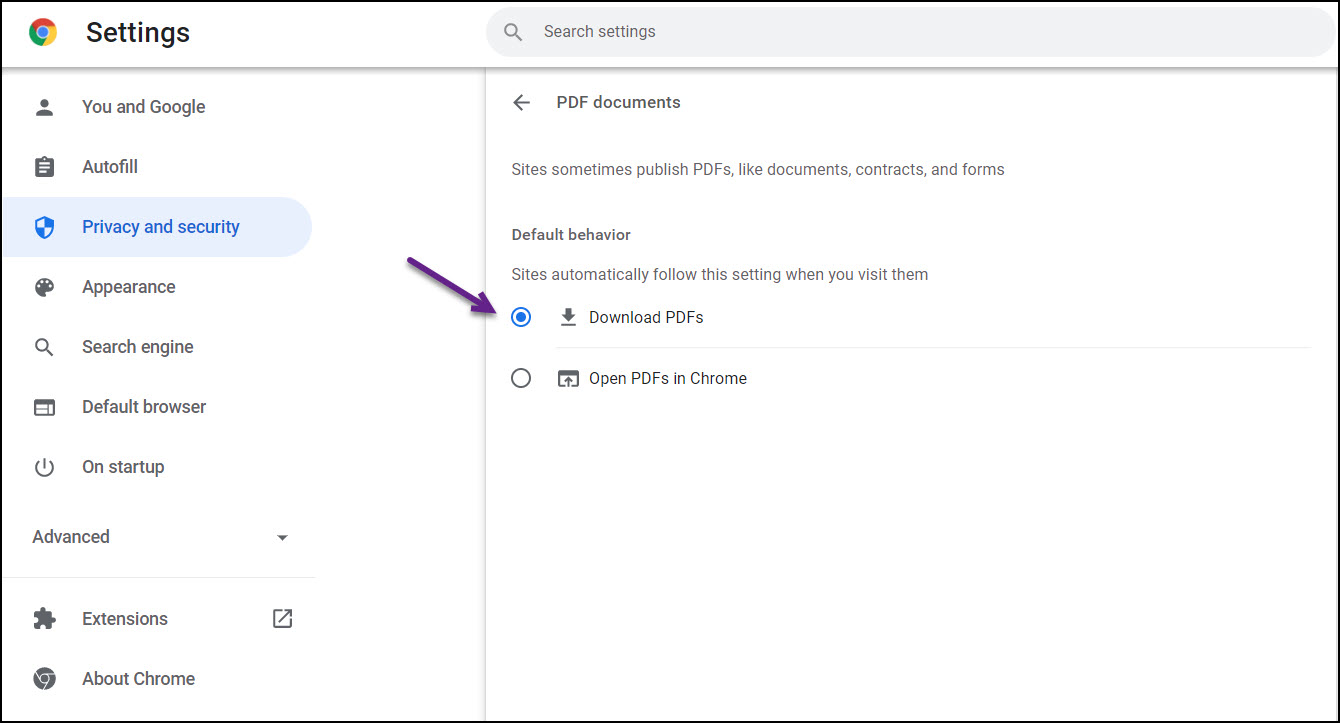Focus the Search settings field
Image resolution: width=1340 pixels, height=723 pixels.
tap(910, 32)
